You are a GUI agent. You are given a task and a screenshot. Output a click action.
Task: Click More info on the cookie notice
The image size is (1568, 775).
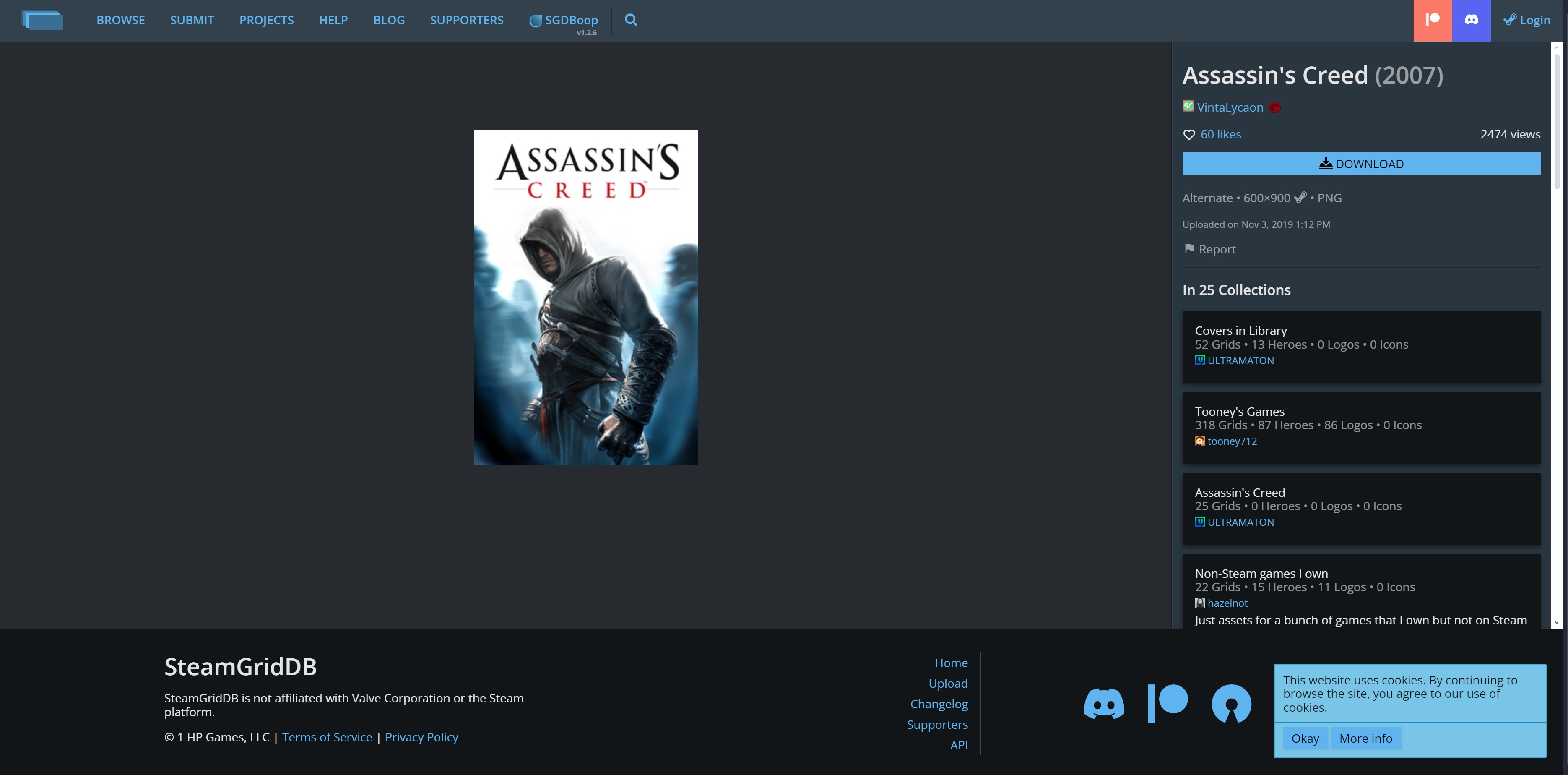point(1365,738)
